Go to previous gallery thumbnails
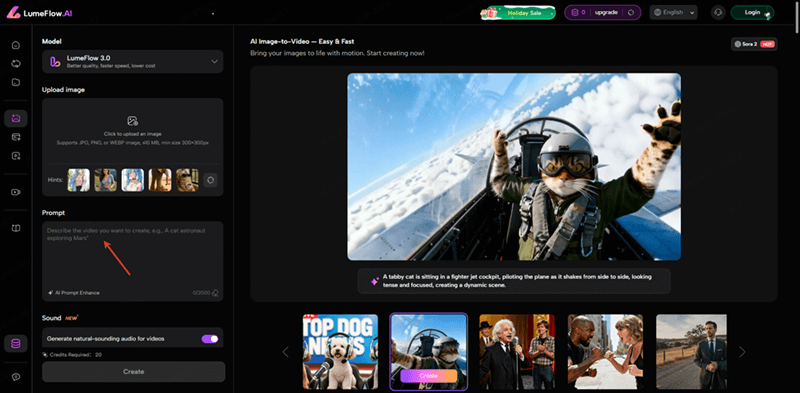Image resolution: width=800 pixels, height=393 pixels. [286, 352]
